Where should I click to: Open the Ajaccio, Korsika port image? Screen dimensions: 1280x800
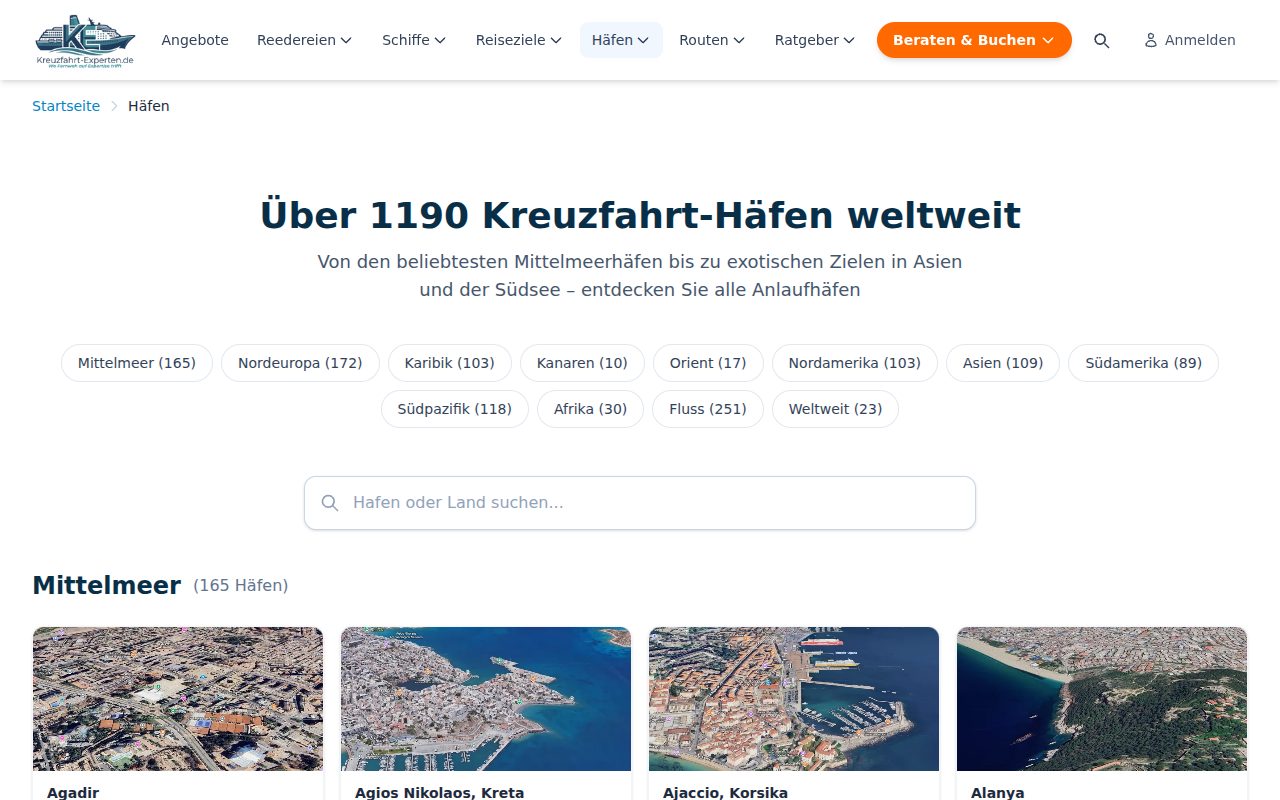794,699
